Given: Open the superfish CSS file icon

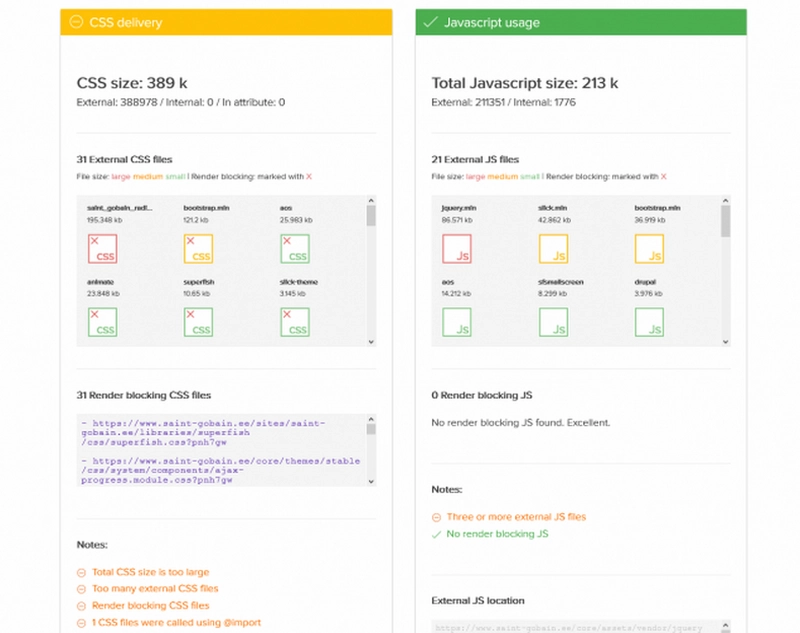Looking at the screenshot, I should 199,321.
